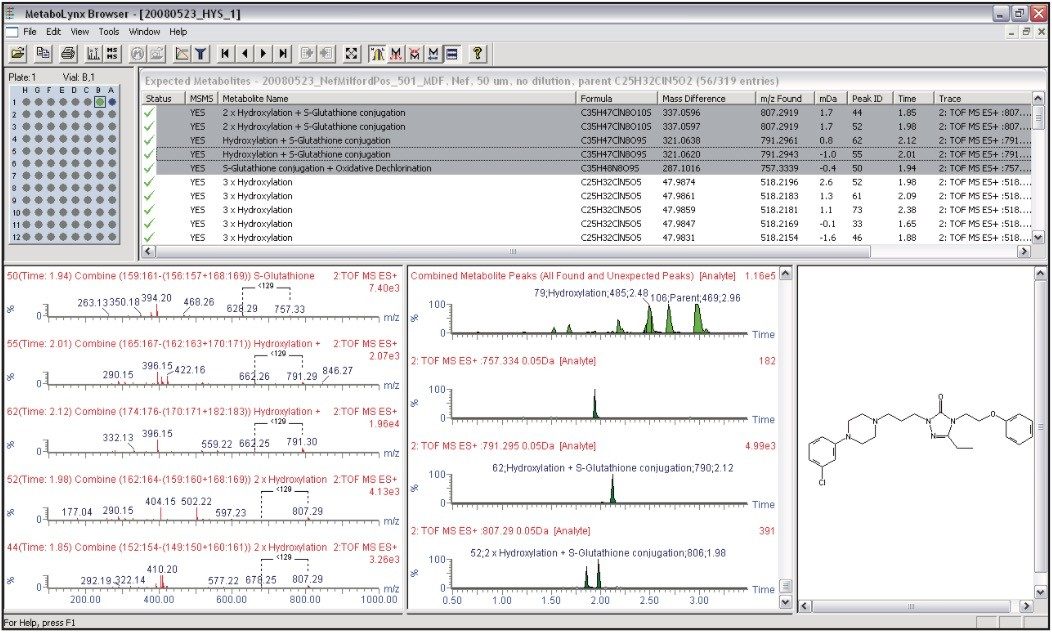Click the blue funnel filter icon
The height and width of the screenshot is (633, 1052).
tap(200, 53)
